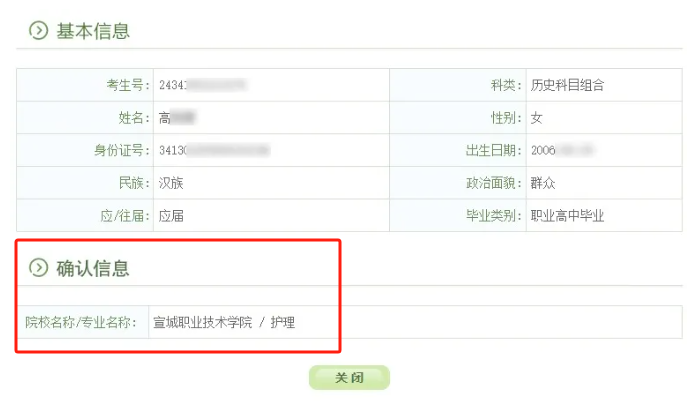Click the arrow icon beside 确认信息
The height and width of the screenshot is (411, 696).
pyautogui.click(x=38, y=268)
